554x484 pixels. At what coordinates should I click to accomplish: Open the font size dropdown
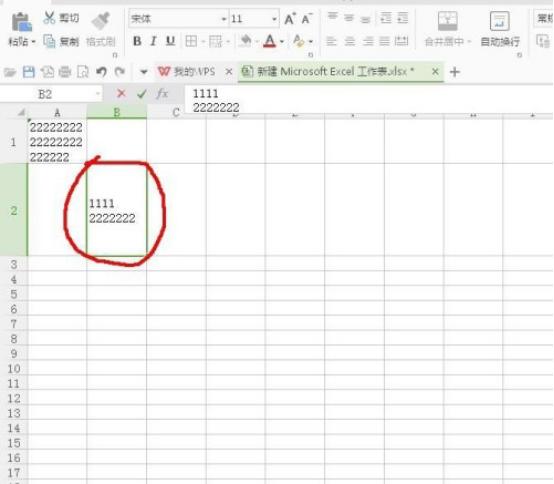275,19
